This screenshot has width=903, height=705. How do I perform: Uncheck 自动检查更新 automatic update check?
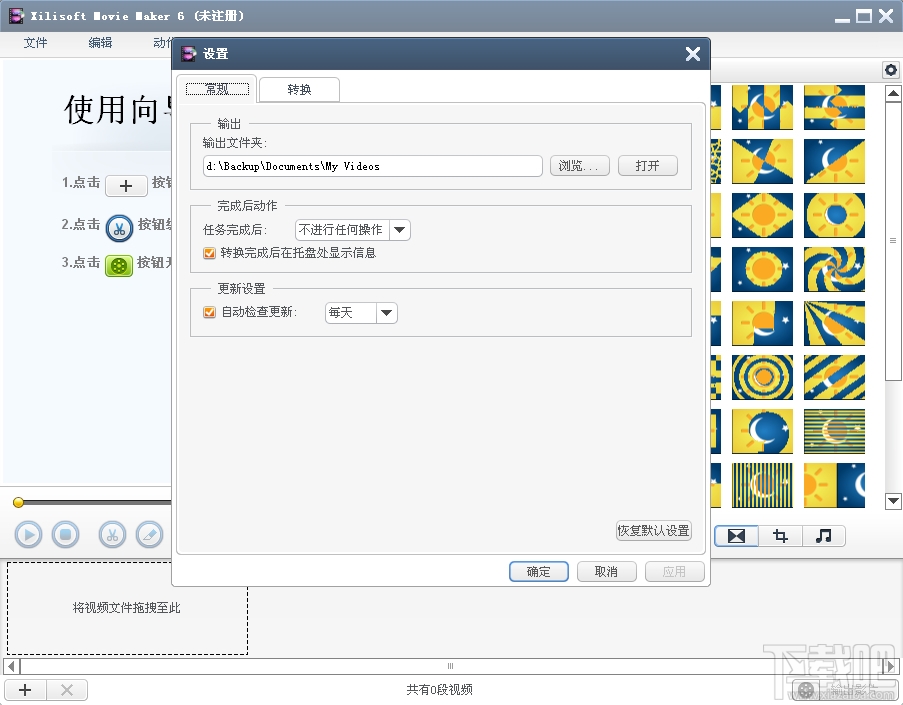coord(209,312)
